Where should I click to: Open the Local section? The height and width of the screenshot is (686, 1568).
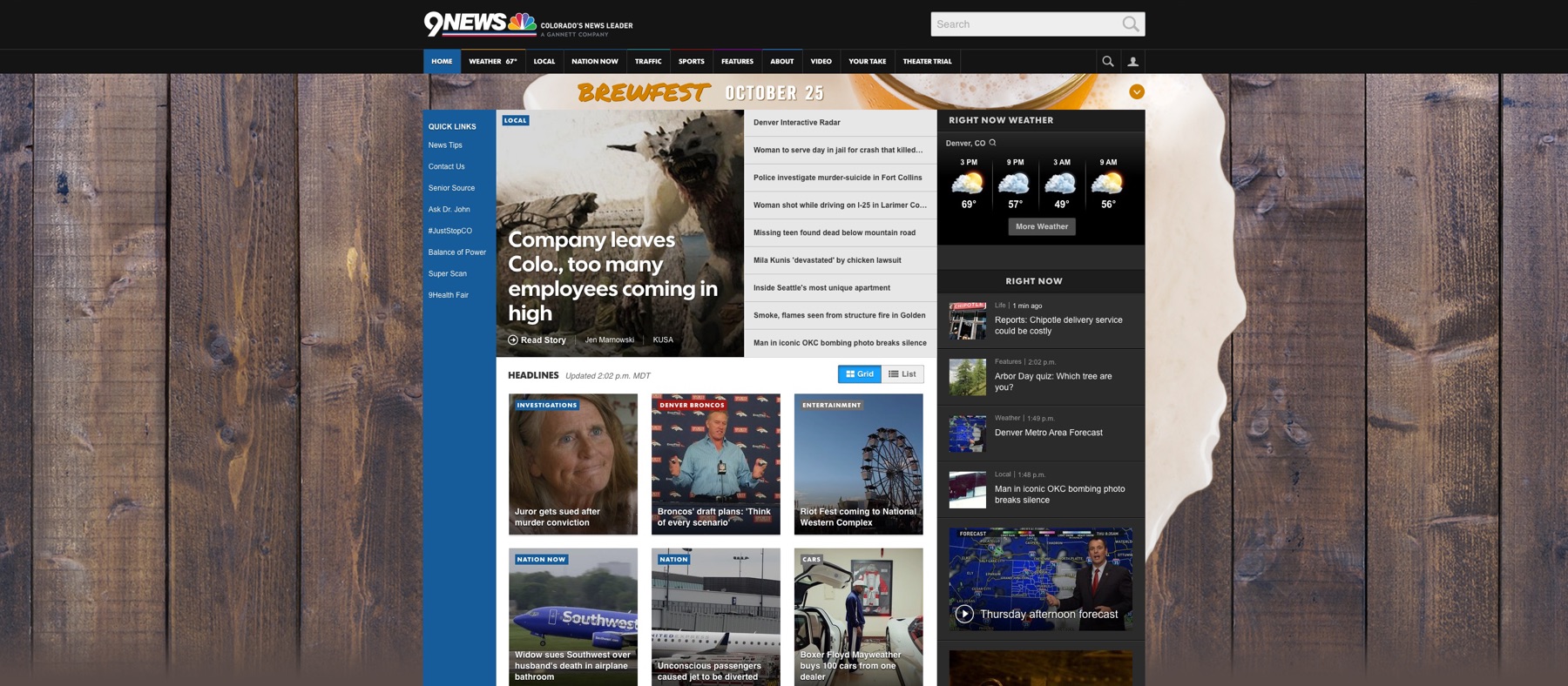(x=544, y=61)
